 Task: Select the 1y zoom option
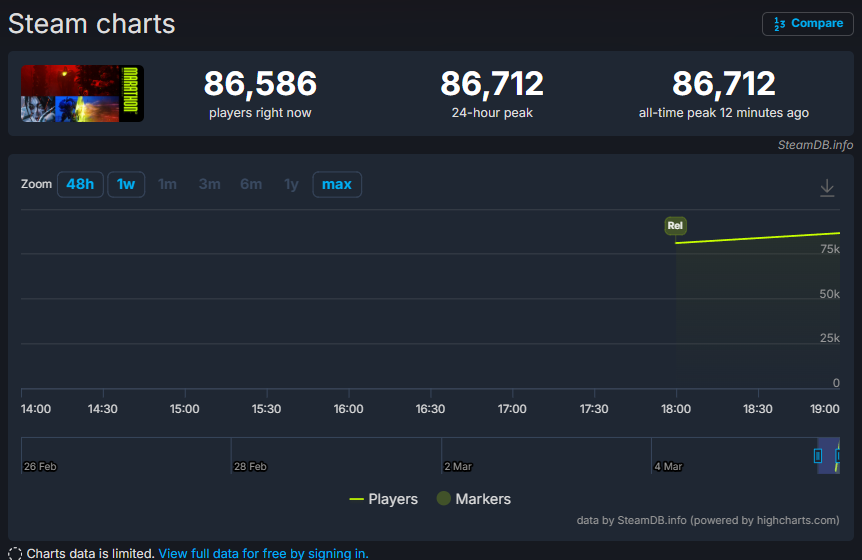291,184
